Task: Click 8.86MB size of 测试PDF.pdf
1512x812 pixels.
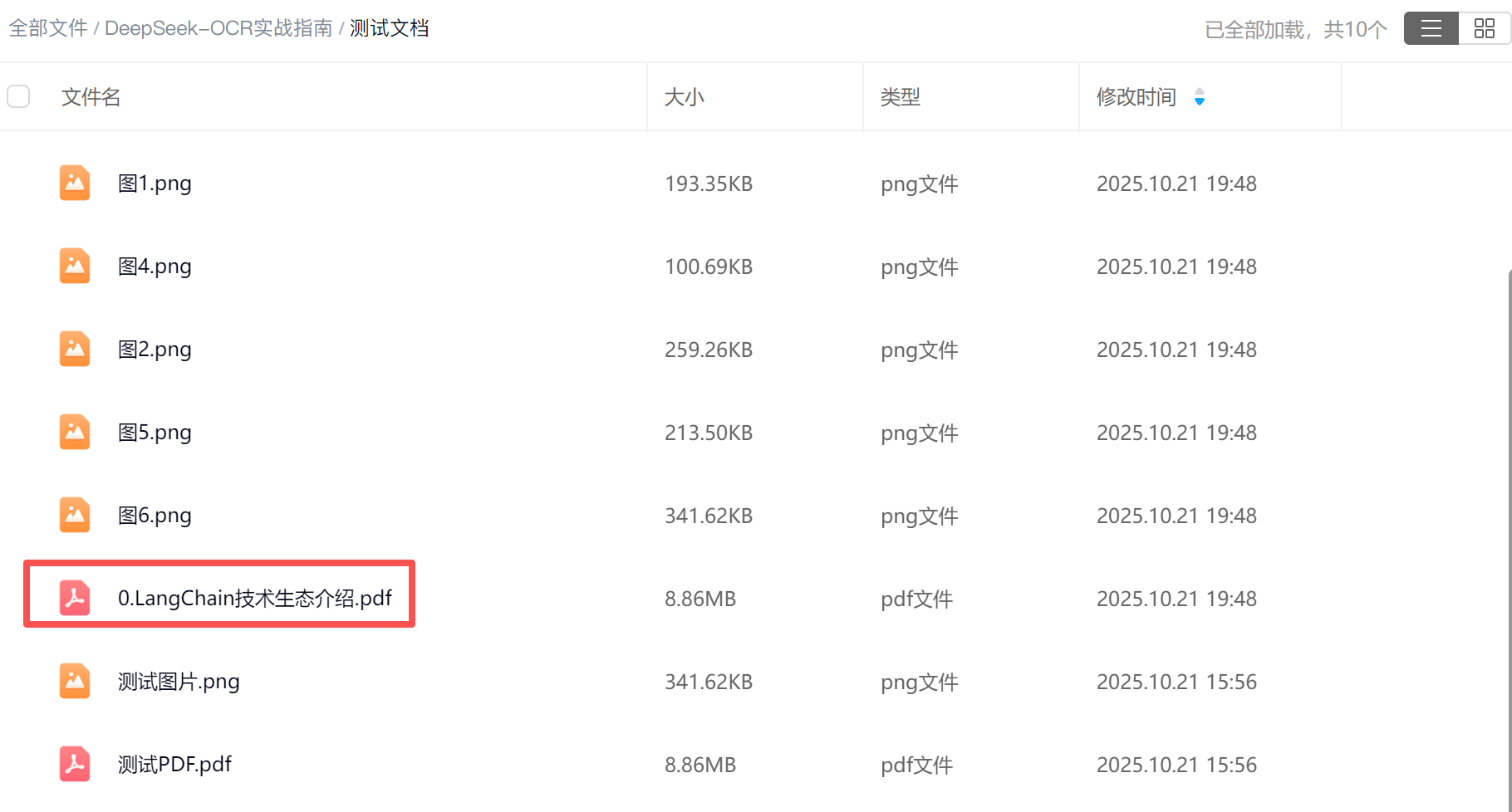Action: point(700,765)
